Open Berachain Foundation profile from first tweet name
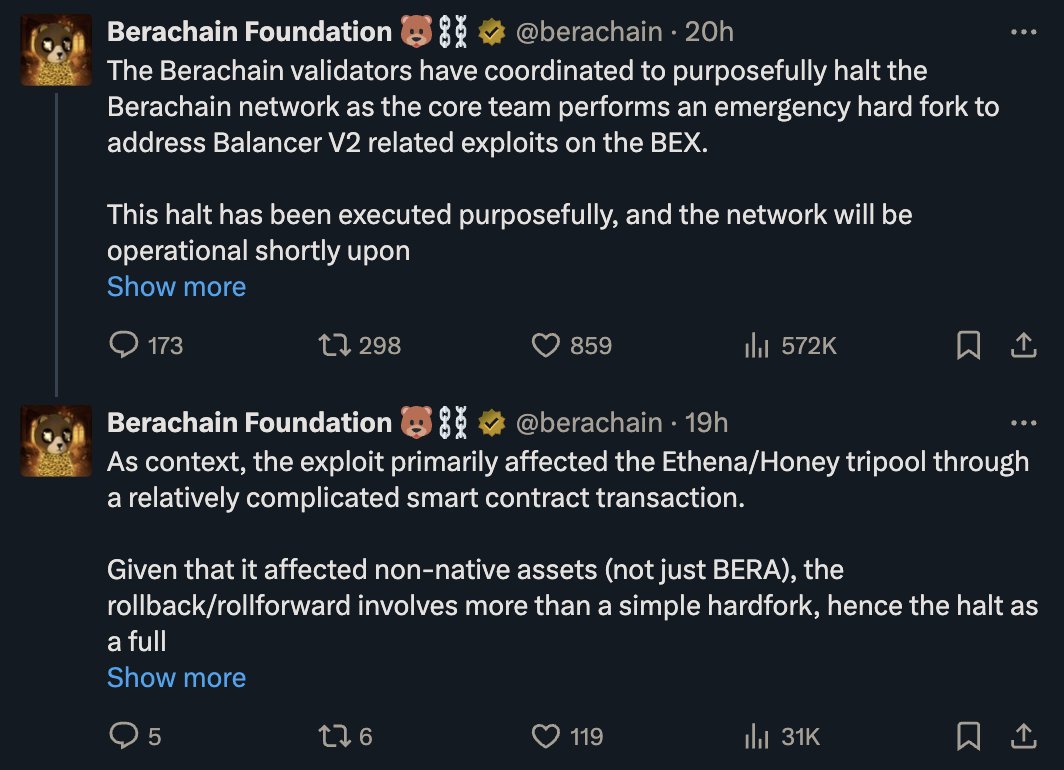The height and width of the screenshot is (770, 1064). 249,32
